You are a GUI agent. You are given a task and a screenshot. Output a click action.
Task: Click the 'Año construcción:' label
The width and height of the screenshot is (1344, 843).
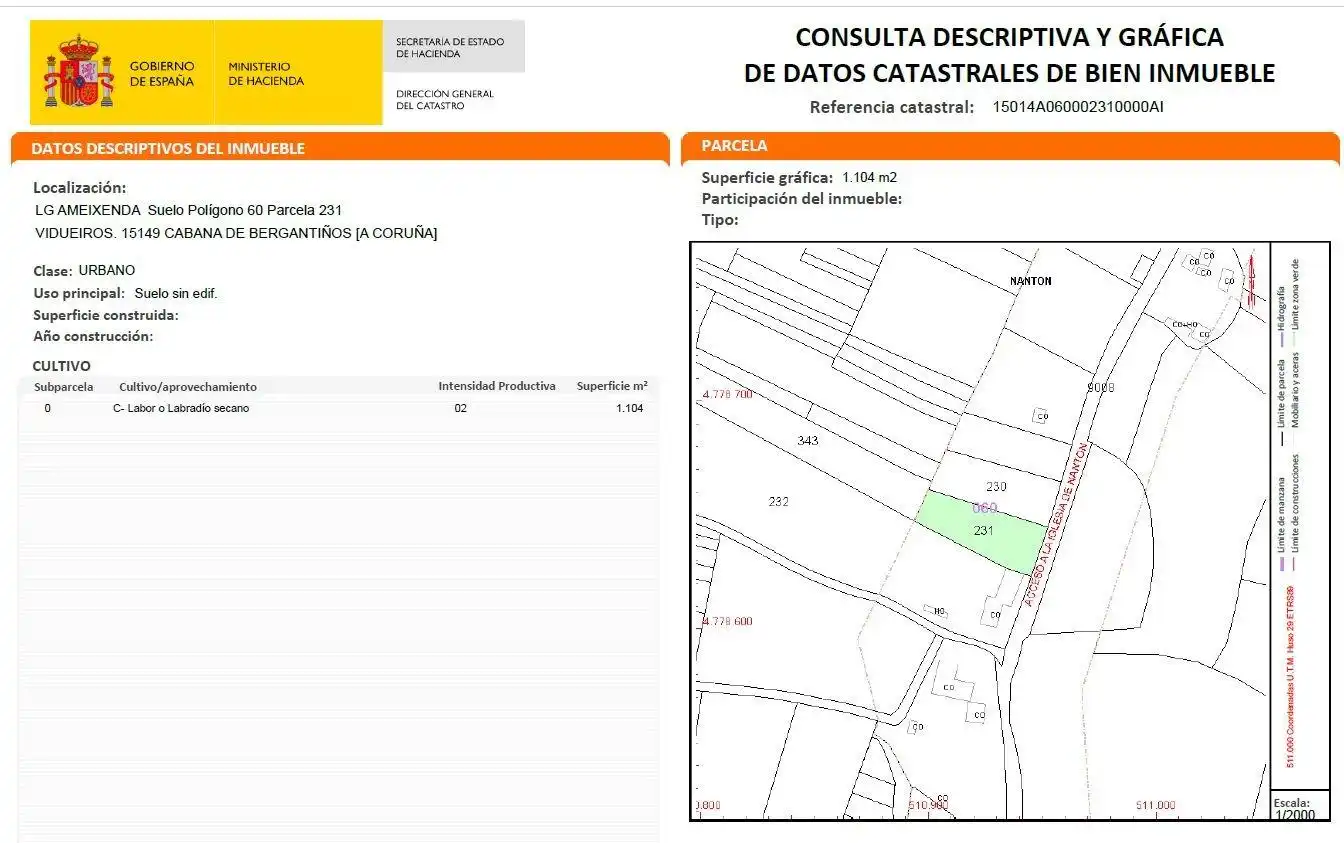click(93, 336)
